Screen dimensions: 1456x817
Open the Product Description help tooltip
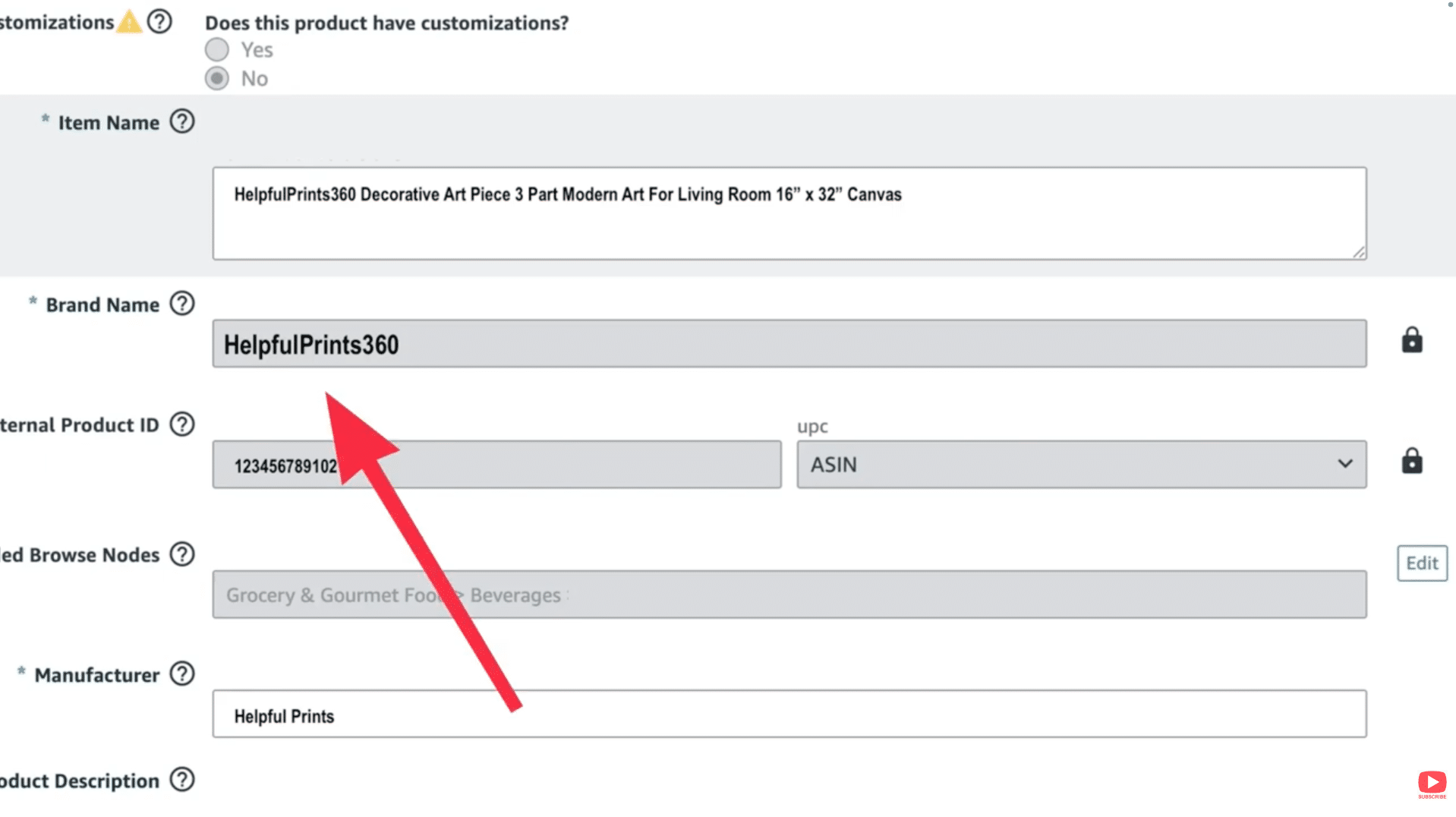click(182, 780)
